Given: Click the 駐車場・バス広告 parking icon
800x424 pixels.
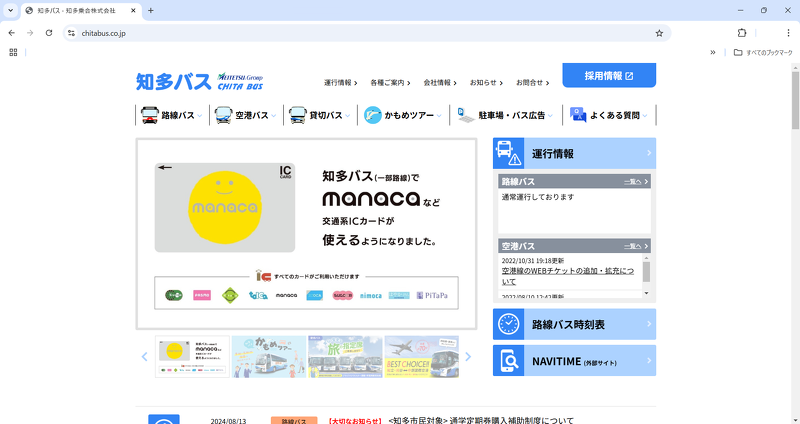Looking at the screenshot, I should point(465,115).
